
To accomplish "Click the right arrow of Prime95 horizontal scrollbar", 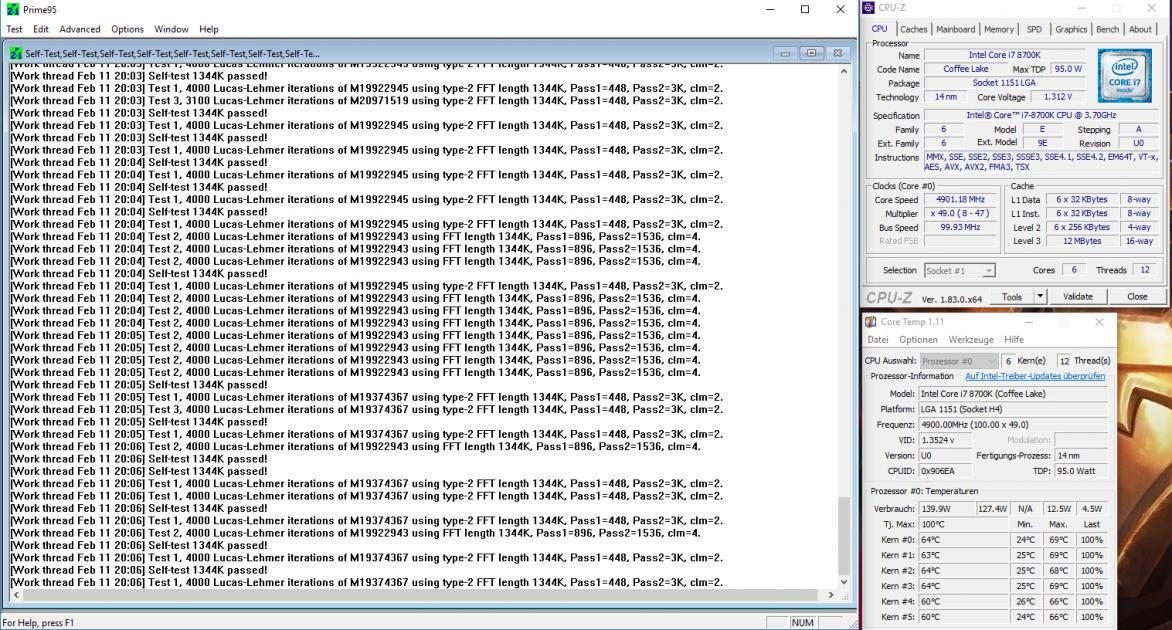I will pos(830,596).
